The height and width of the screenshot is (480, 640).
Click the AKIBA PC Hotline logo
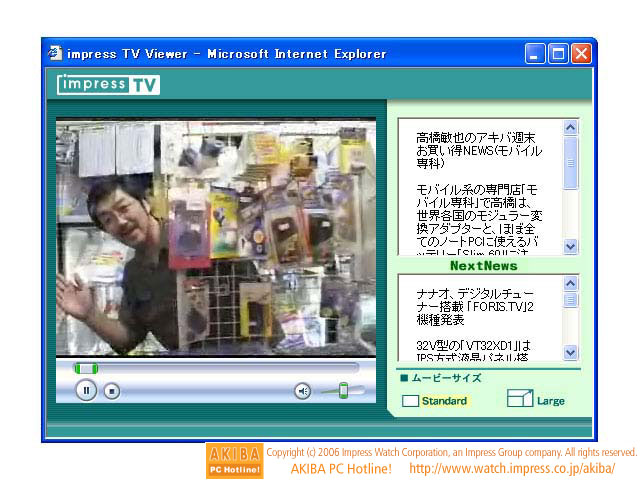(234, 460)
